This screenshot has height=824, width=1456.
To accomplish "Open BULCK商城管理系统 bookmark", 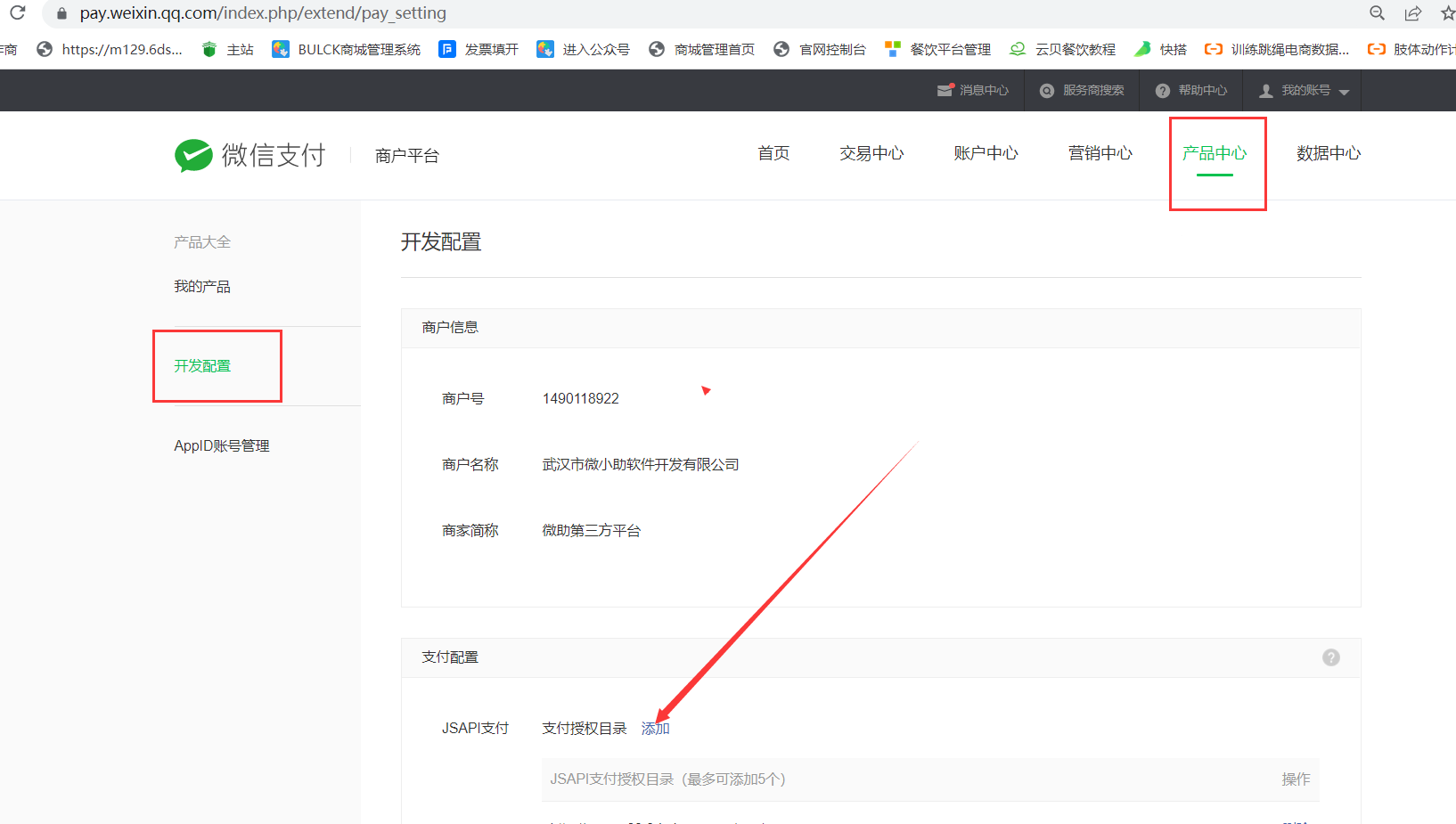I will point(347,49).
